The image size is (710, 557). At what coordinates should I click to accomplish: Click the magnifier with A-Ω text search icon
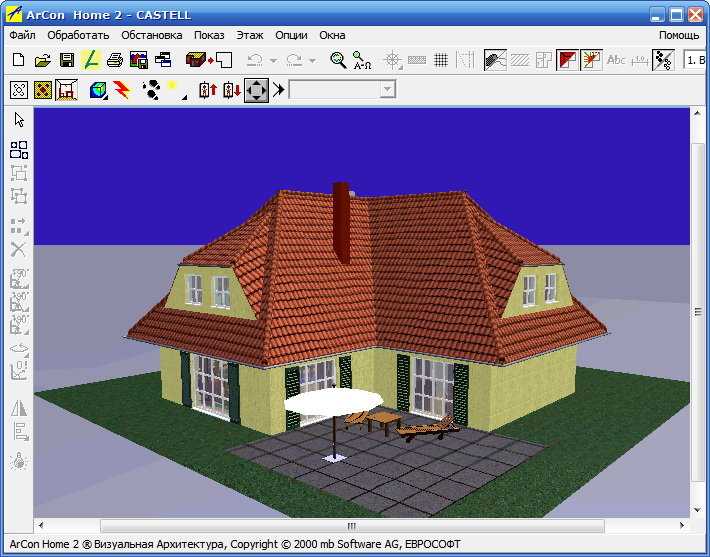pyautogui.click(x=362, y=60)
